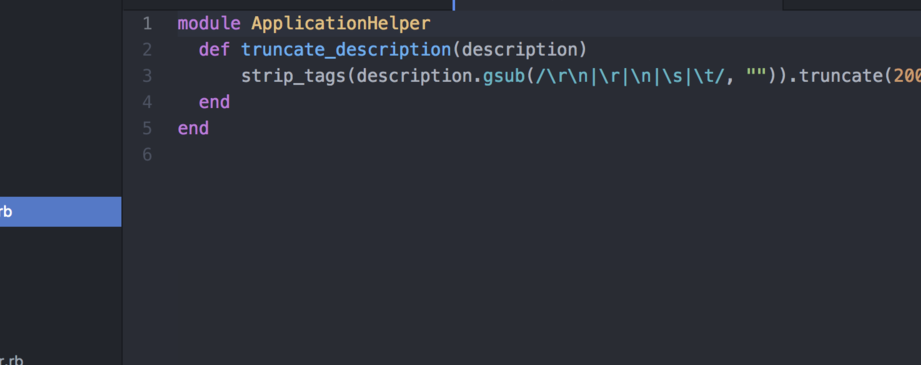
Task: Click the truncate method call on line 3
Action: pos(841,76)
